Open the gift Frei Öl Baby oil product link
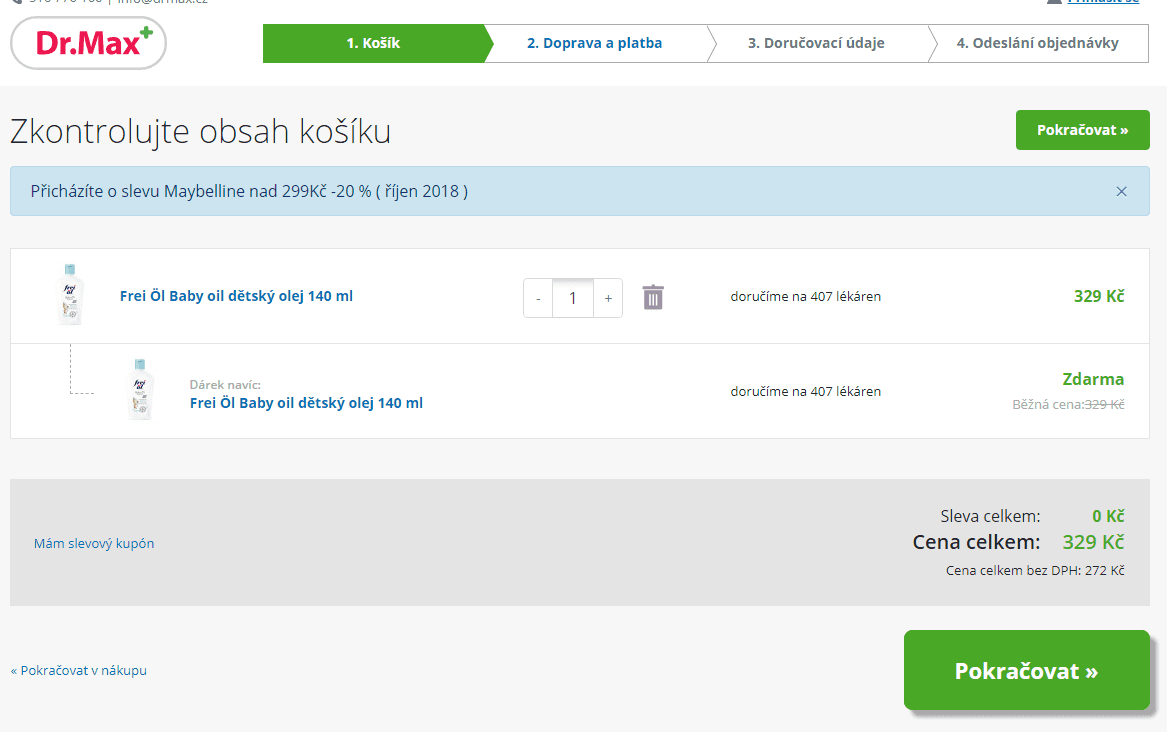 click(x=306, y=402)
